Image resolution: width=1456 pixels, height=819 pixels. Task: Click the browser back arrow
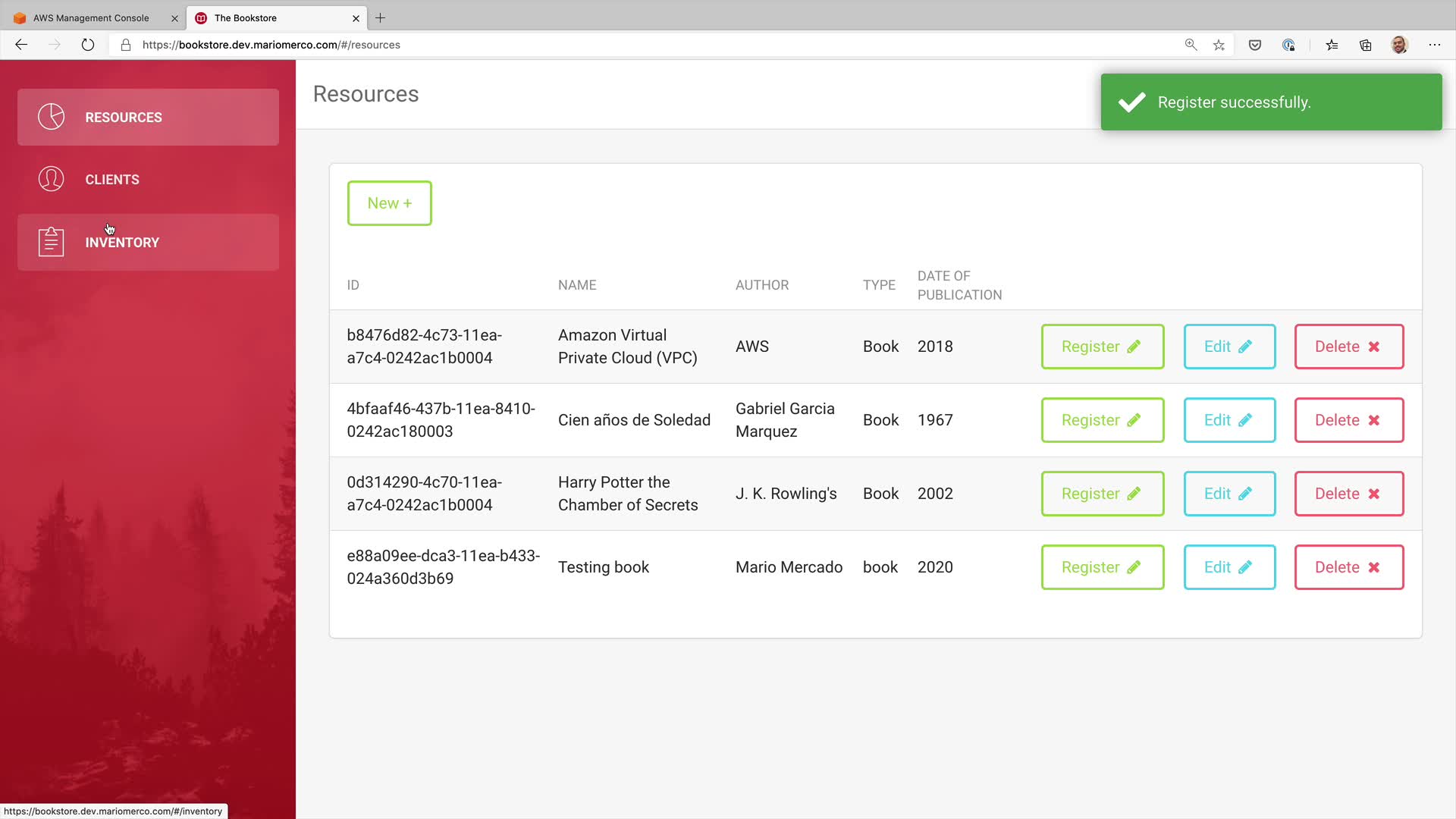[x=21, y=45]
